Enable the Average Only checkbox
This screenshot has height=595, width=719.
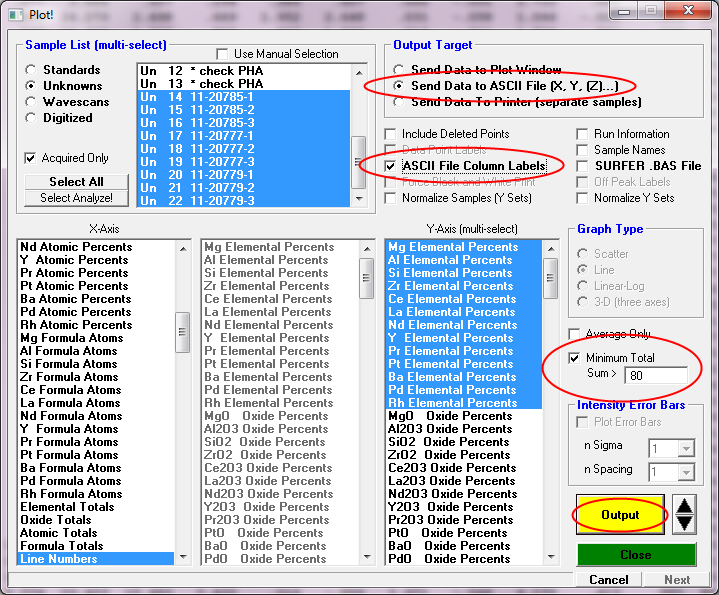coord(575,334)
